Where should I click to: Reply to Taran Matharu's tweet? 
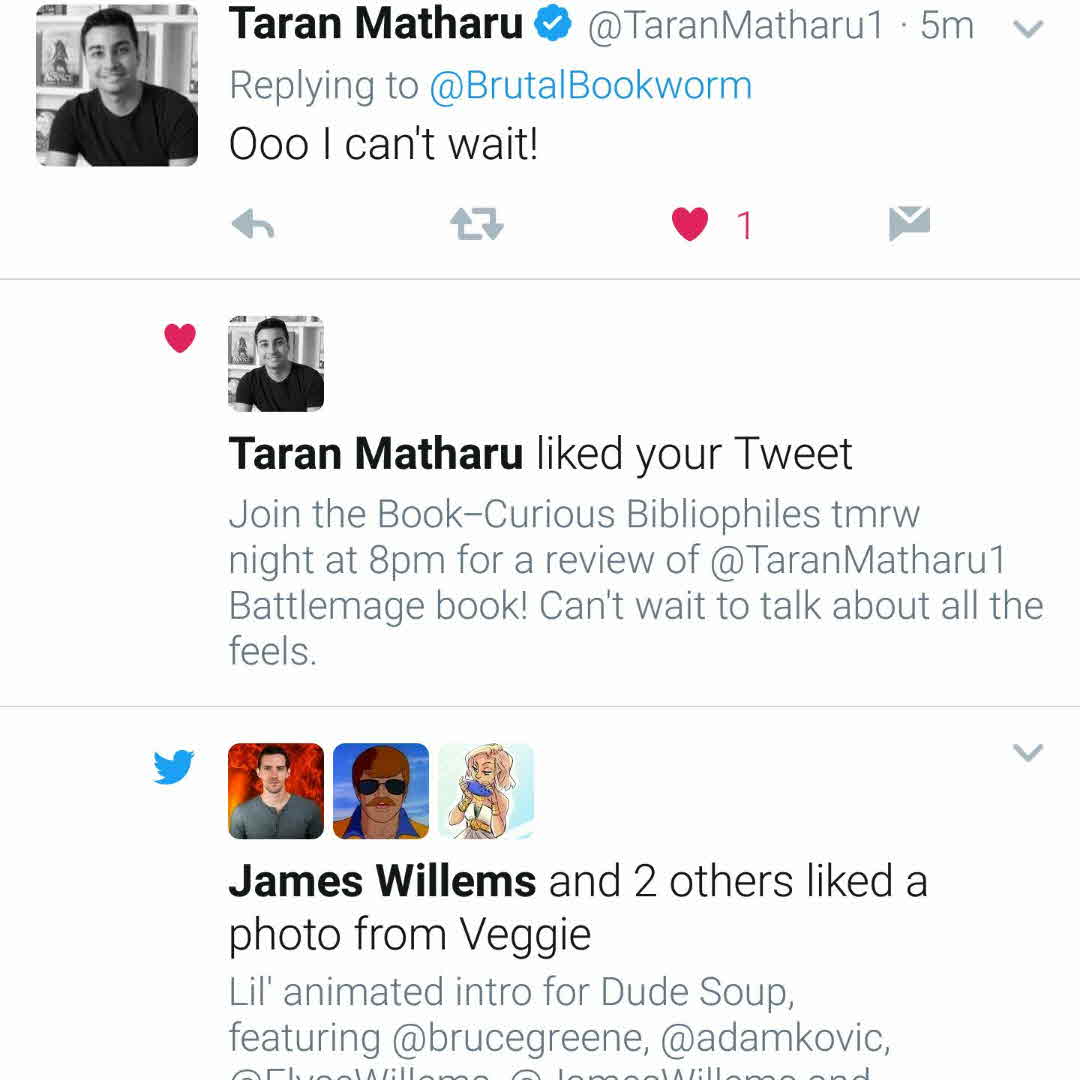(253, 225)
